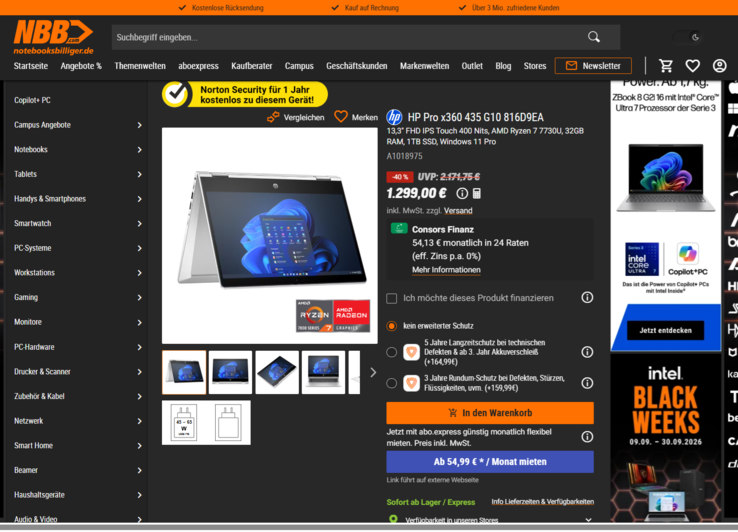The height and width of the screenshot is (532, 738).
Task: Open the Copilot+ PC sidebar item
Action: (x=32, y=100)
